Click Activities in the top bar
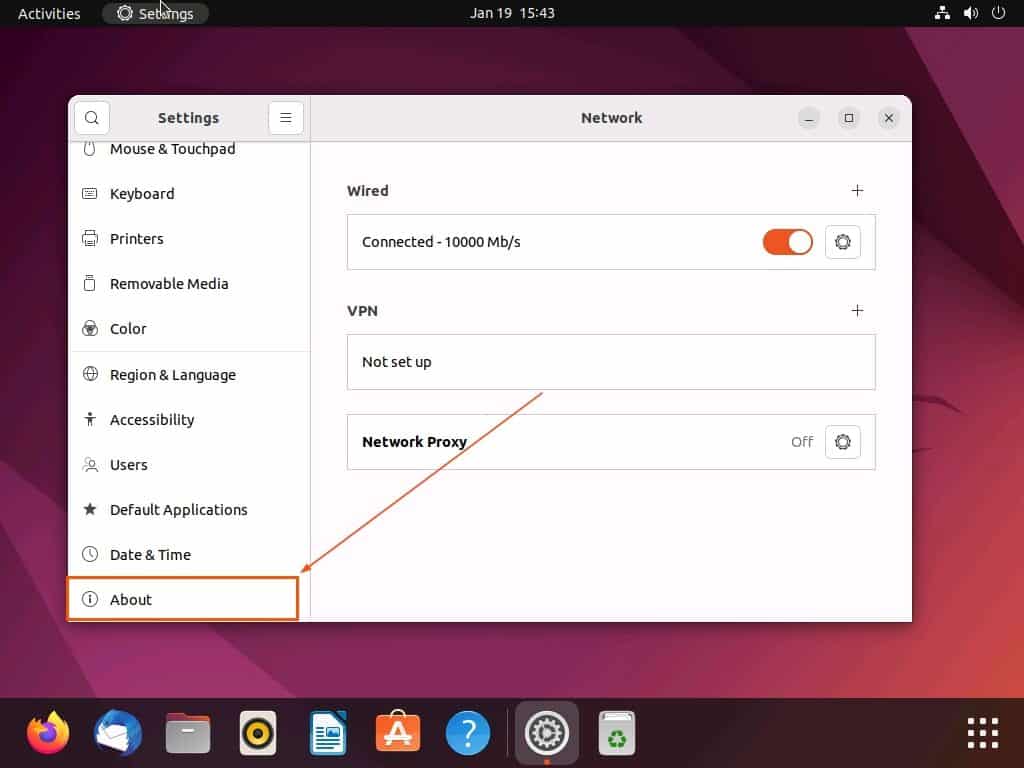 point(48,13)
